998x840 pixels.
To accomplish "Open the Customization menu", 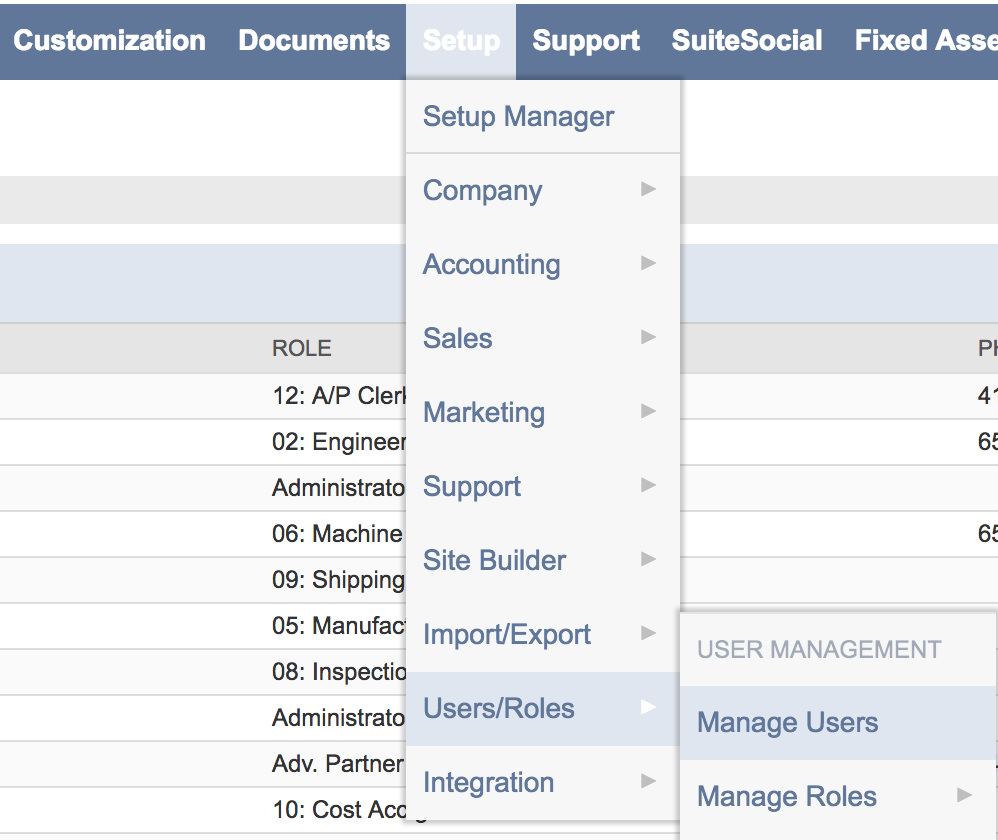I will [x=109, y=40].
